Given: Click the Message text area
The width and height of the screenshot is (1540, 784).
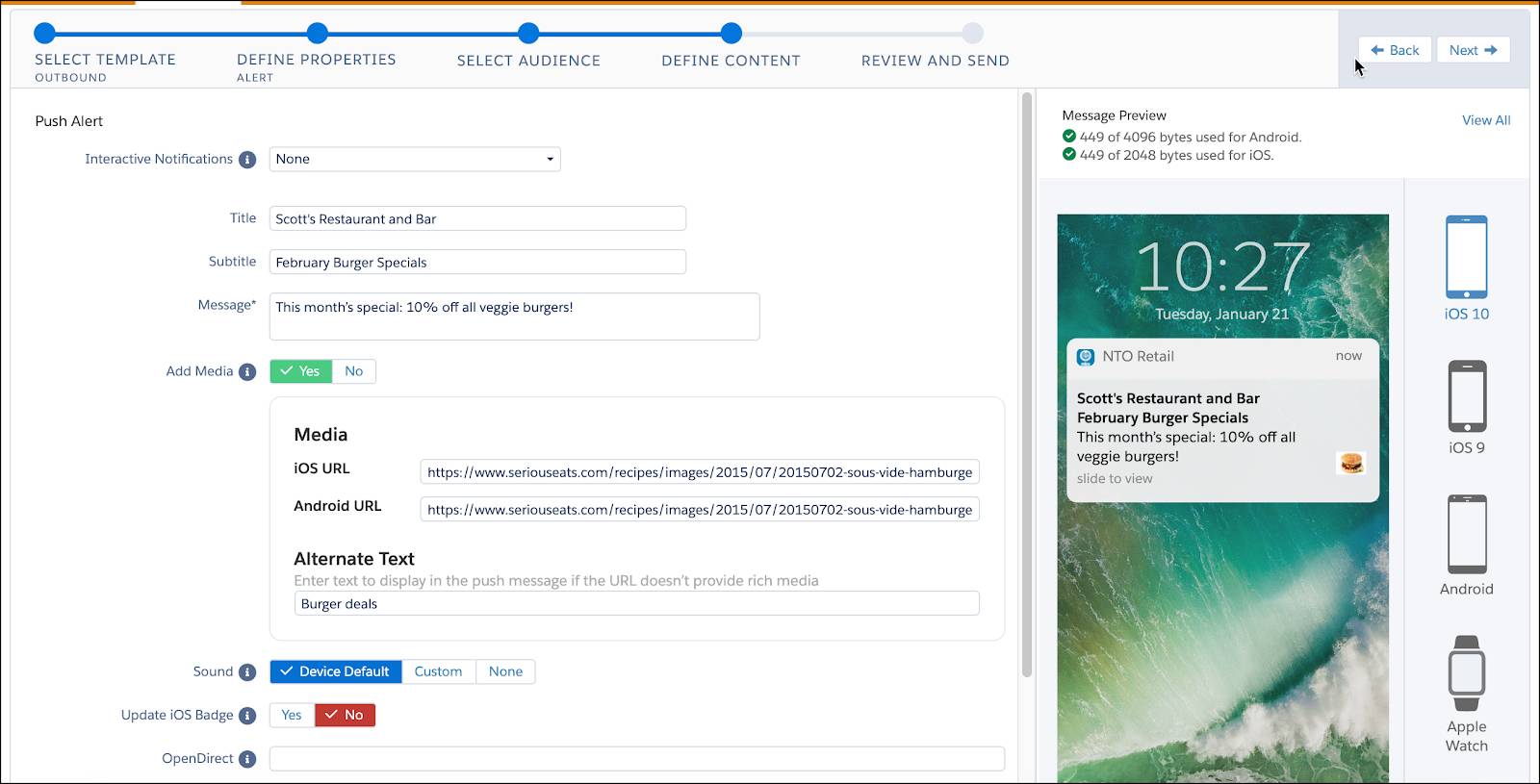Looking at the screenshot, I should [x=514, y=316].
